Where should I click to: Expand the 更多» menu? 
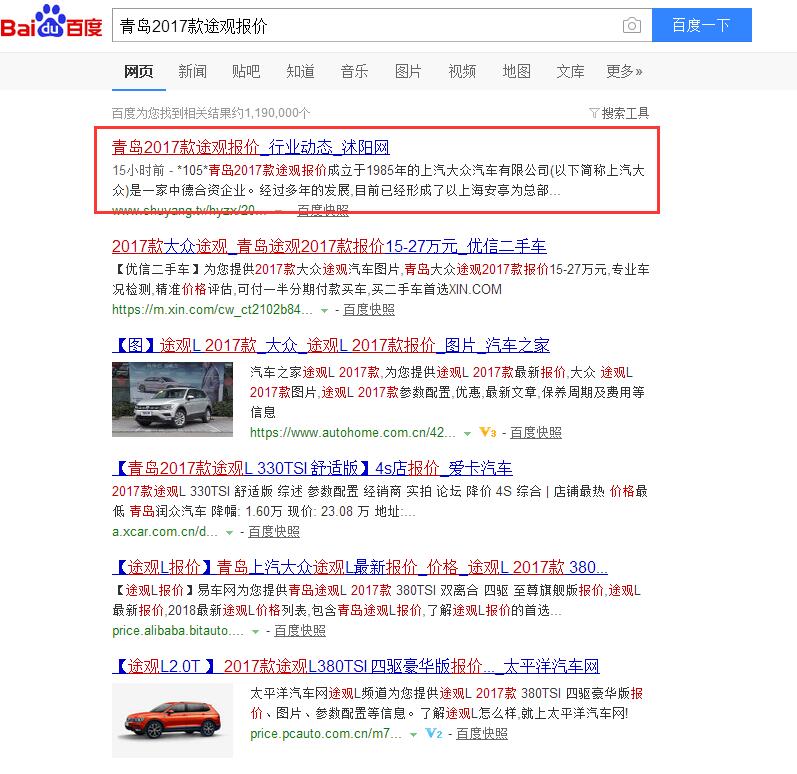624,71
